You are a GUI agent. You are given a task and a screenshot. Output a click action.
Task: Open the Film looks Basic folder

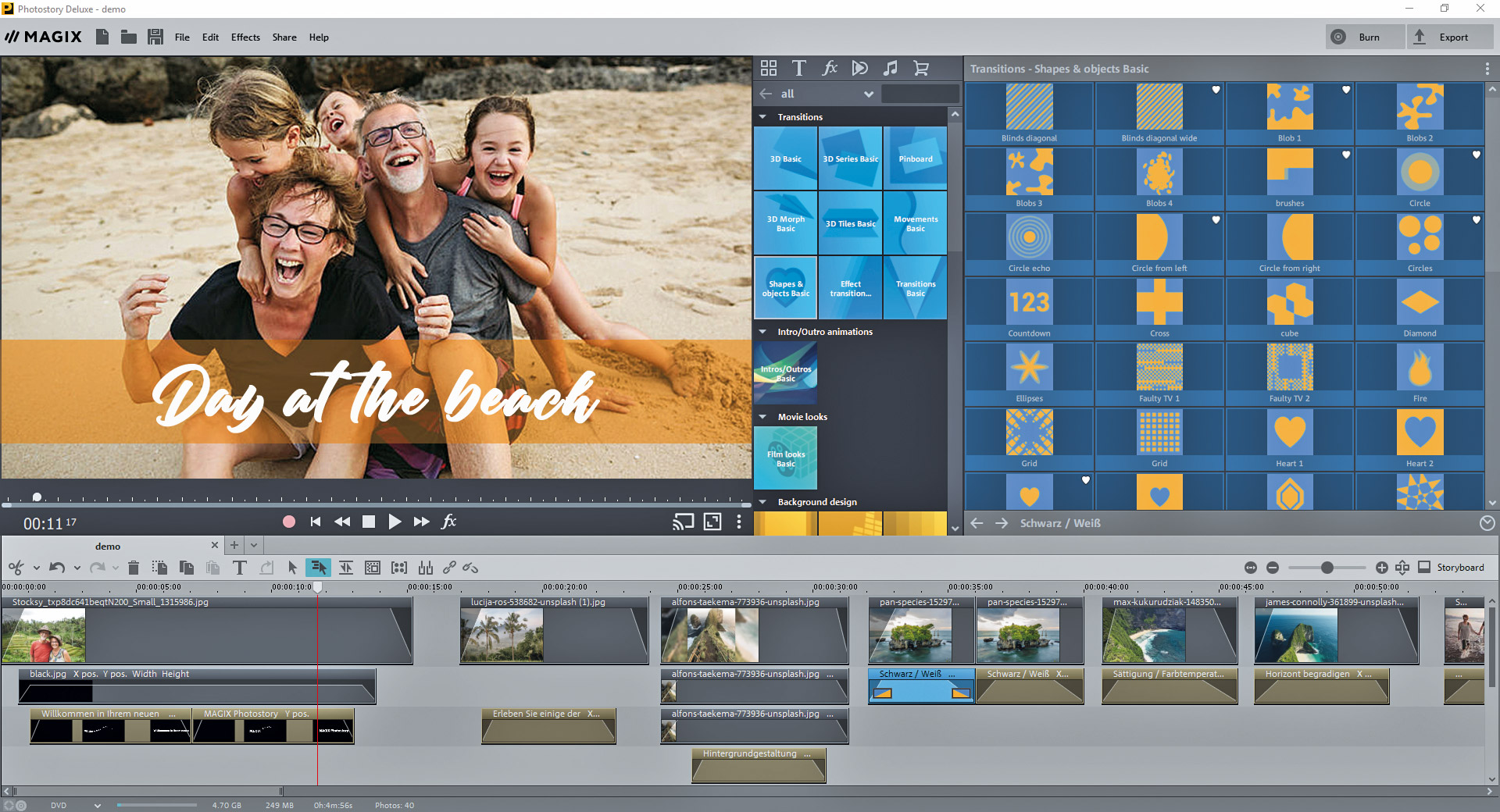pos(786,458)
